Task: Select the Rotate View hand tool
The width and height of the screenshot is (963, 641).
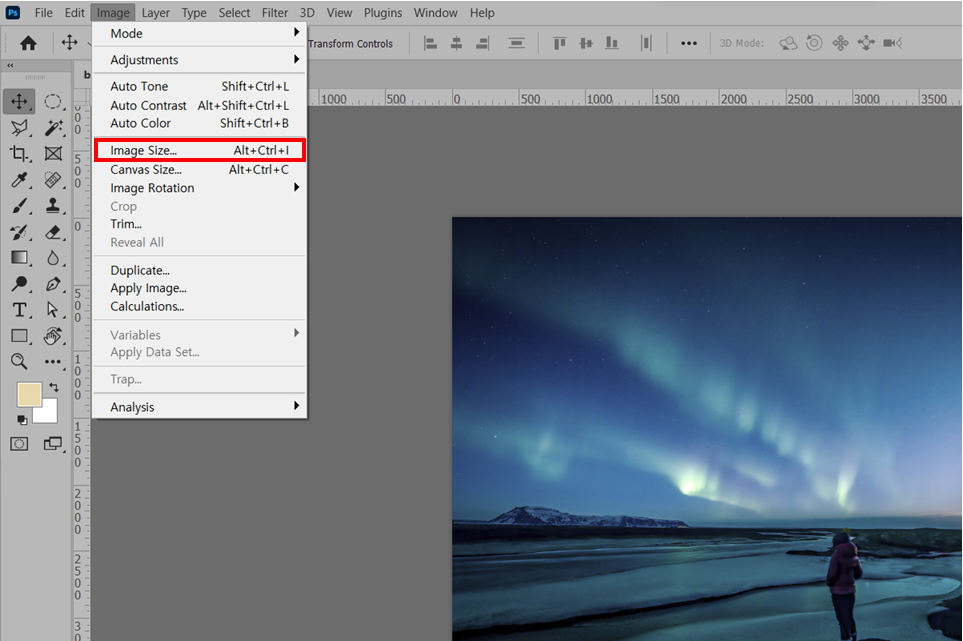Action: (53, 336)
